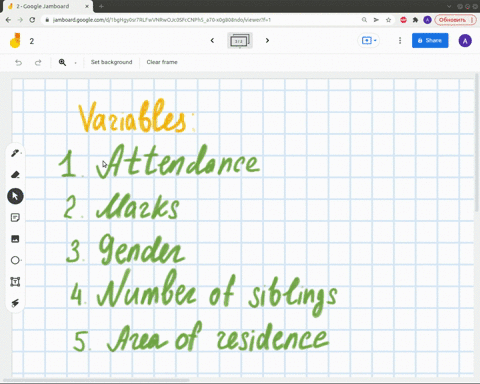Viewport: 480px width, 384px height.
Task: Click the browser zoom search icon
Action: [x=364, y=20]
